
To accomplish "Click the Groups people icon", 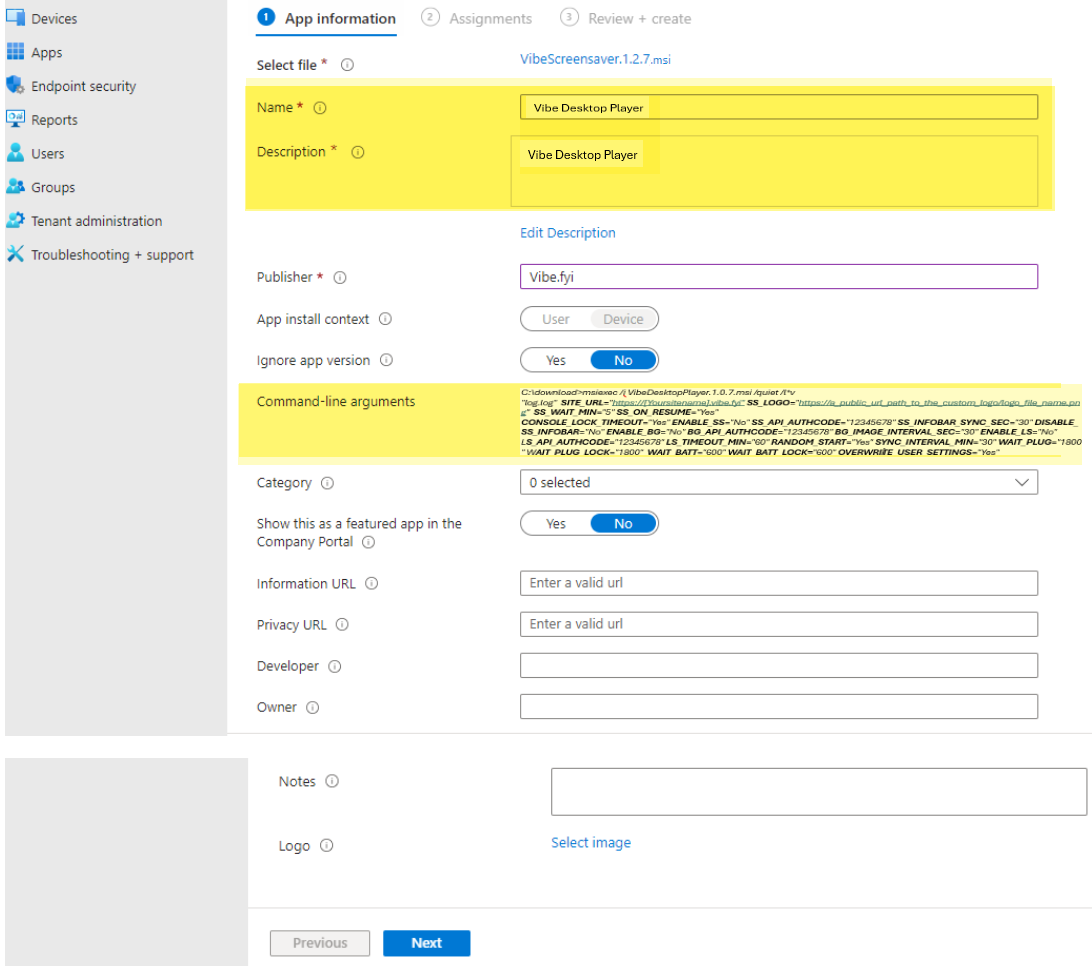I will point(15,187).
